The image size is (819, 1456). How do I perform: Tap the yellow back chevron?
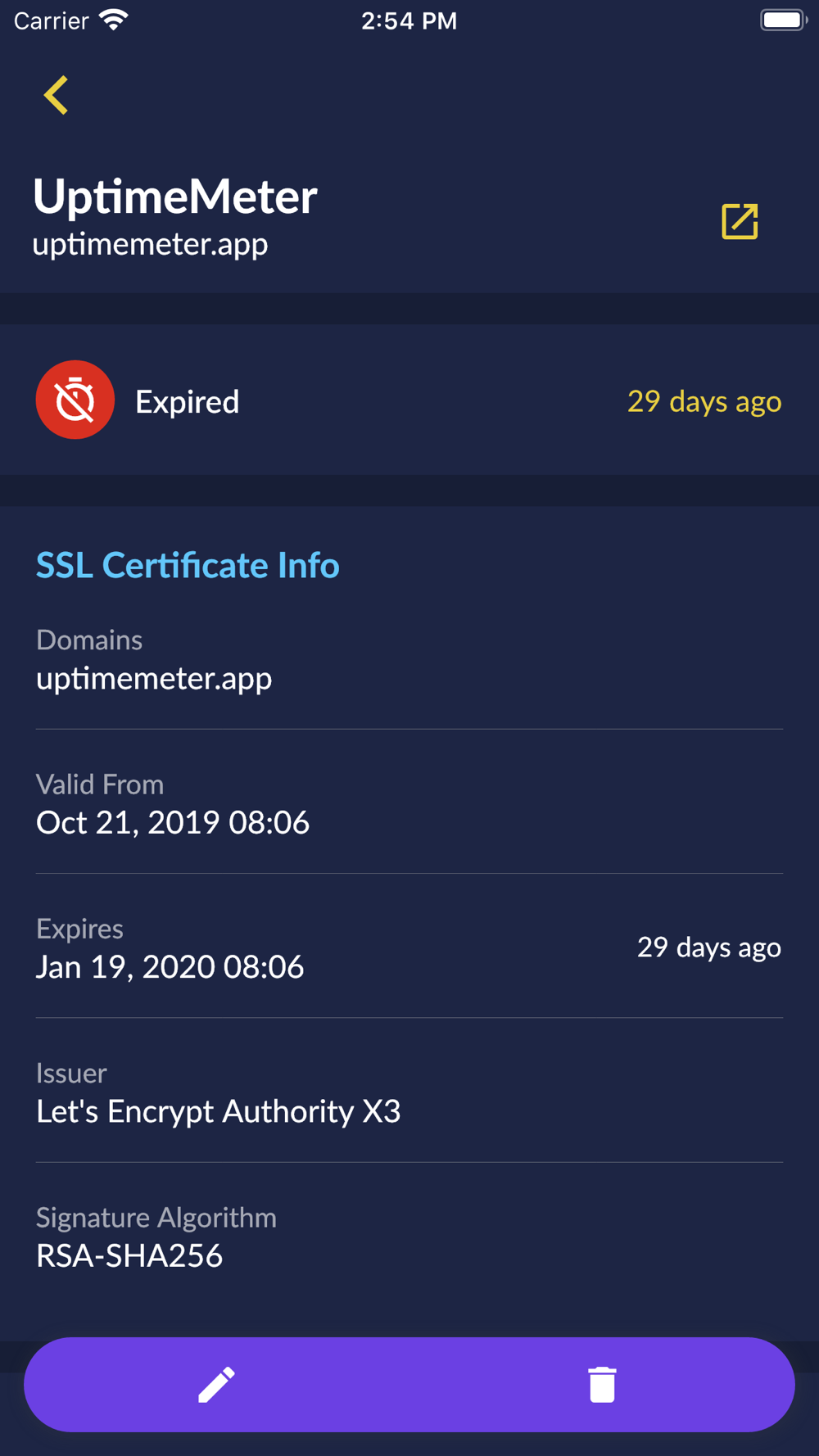click(56, 95)
